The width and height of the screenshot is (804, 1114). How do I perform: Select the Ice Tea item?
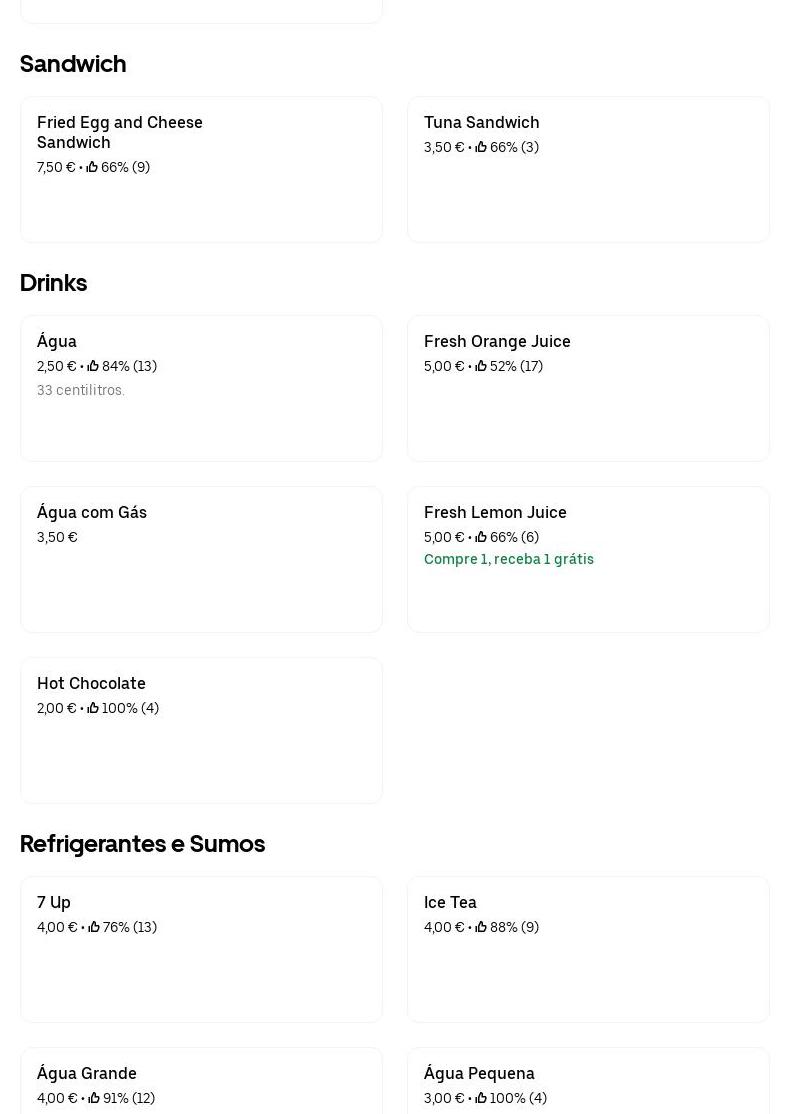point(588,950)
